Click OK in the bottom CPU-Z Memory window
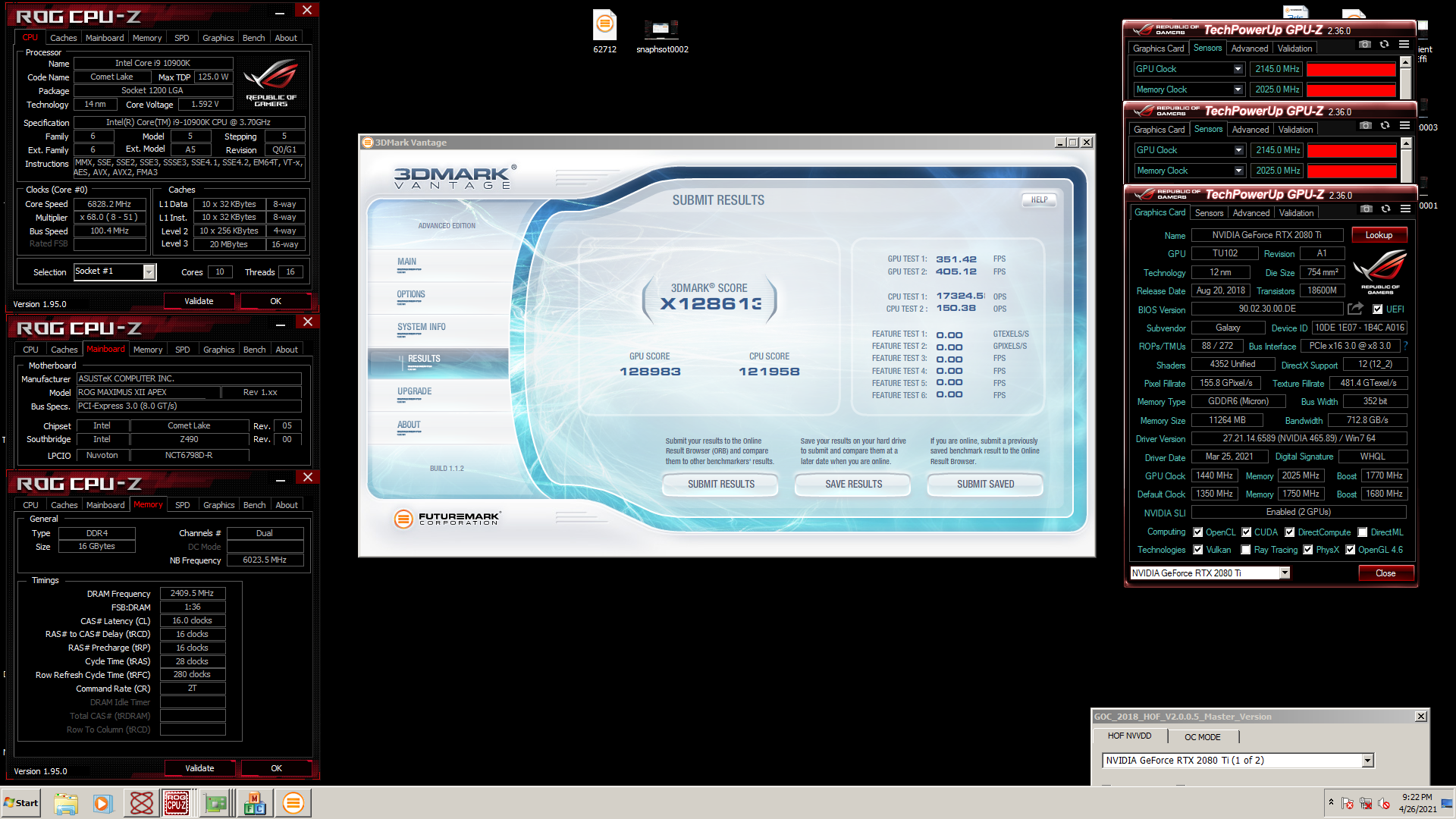The image size is (1456, 819). click(276, 768)
